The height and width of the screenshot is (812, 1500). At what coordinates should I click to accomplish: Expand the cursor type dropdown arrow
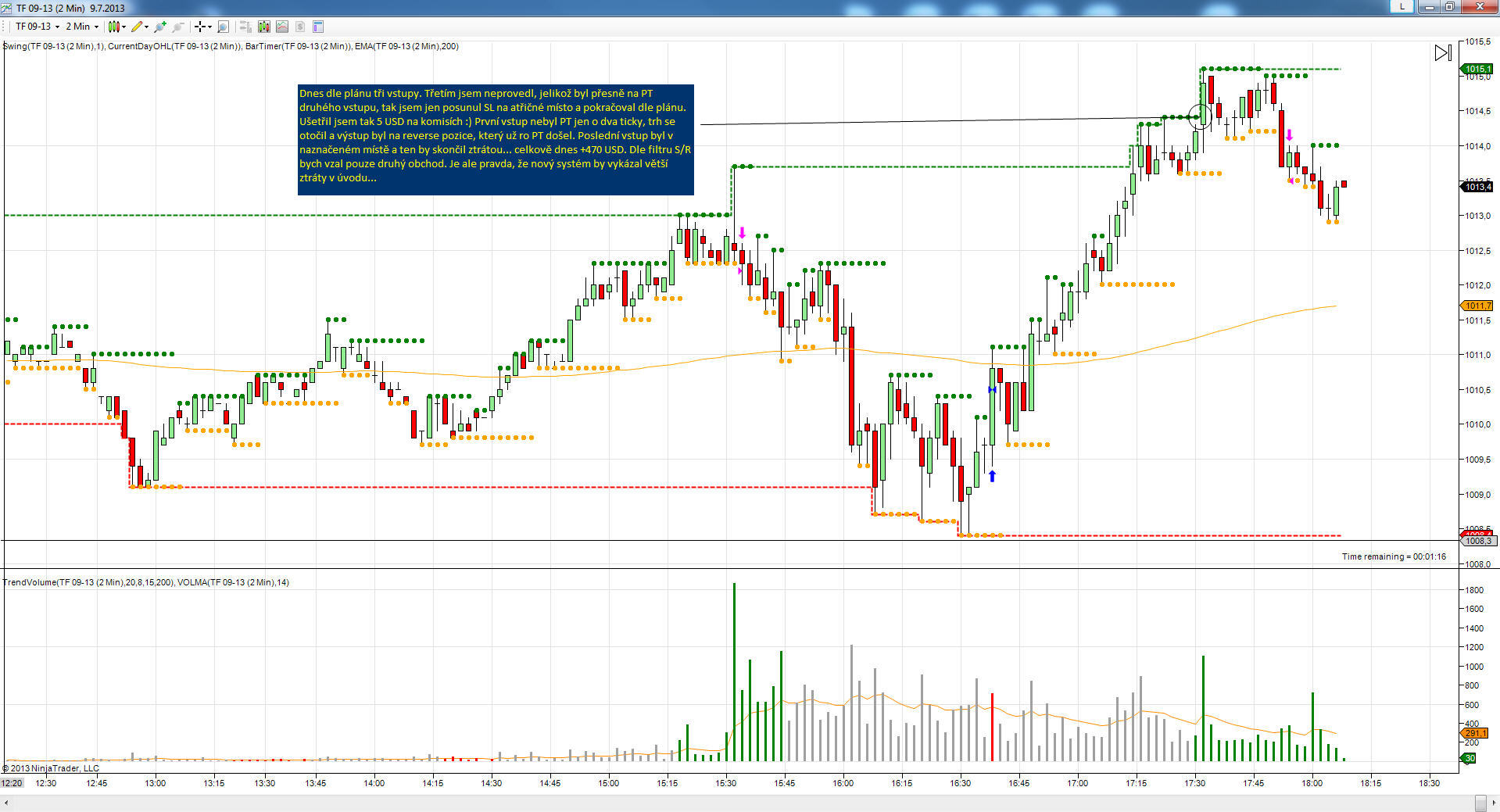tap(210, 27)
